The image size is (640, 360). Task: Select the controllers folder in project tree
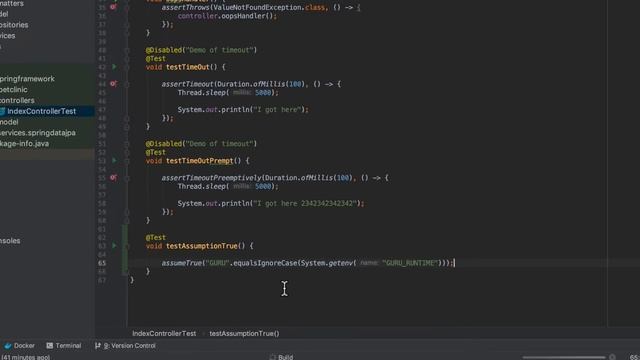coord(17,100)
